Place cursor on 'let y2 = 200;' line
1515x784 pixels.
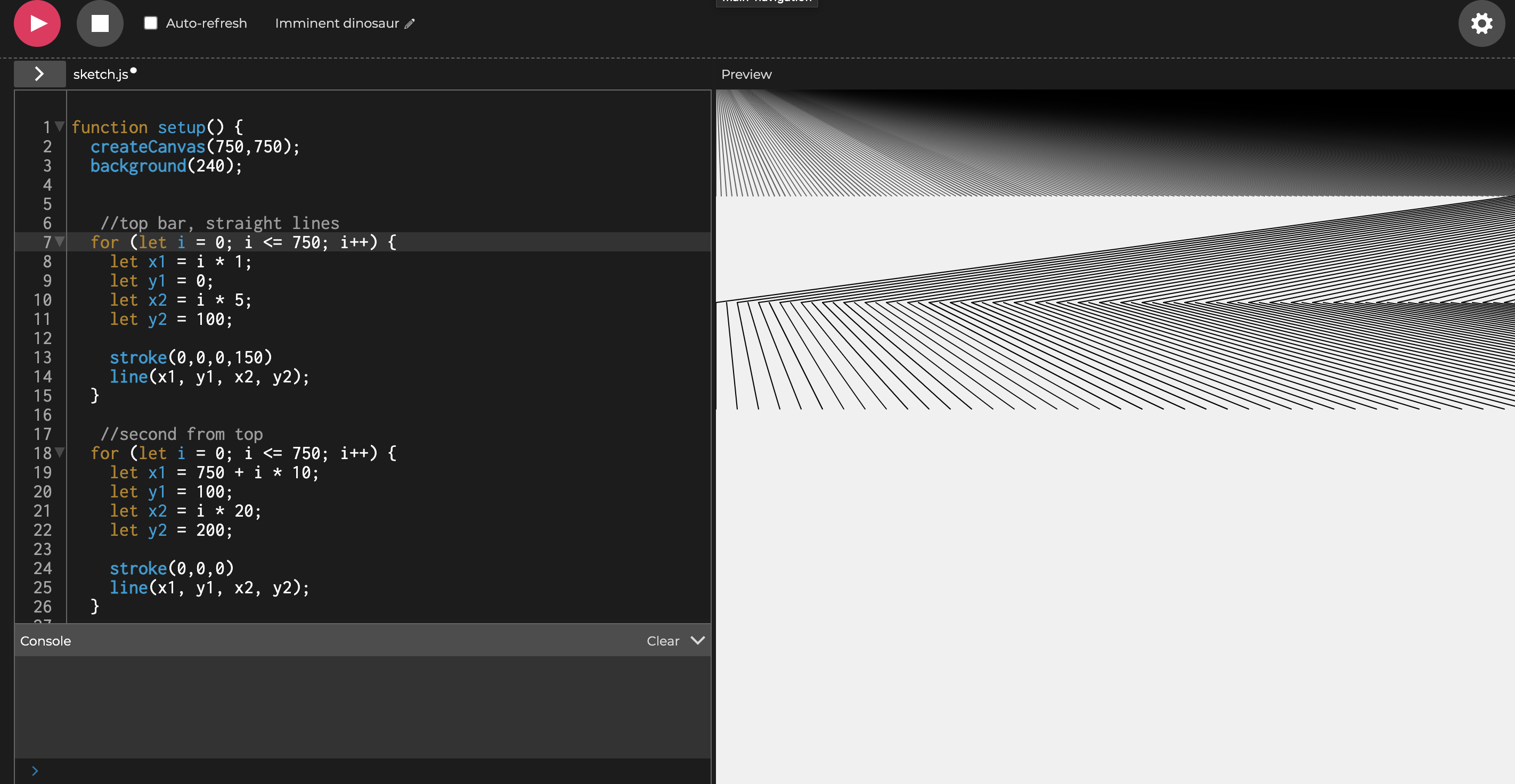[x=171, y=530]
